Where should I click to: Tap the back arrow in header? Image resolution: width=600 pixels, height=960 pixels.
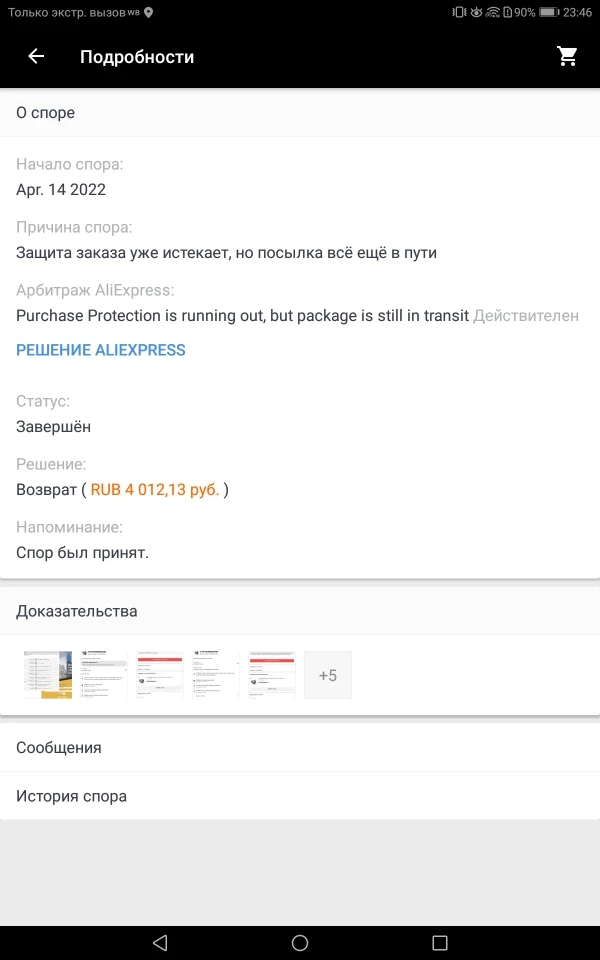36,57
